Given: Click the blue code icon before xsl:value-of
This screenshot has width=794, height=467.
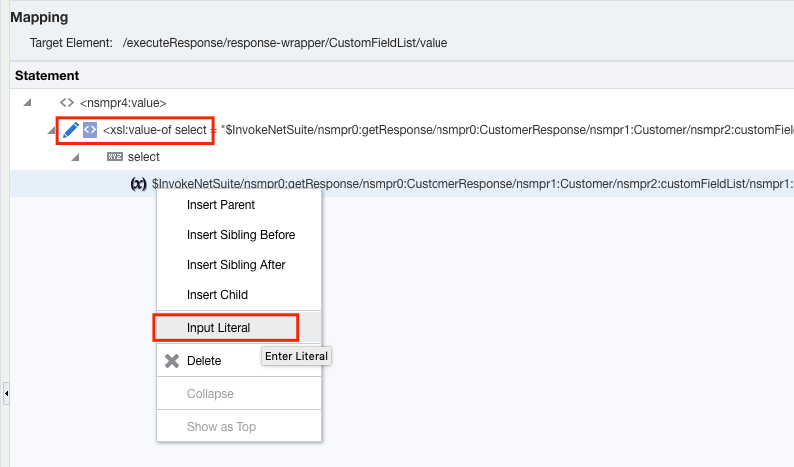Looking at the screenshot, I should coord(90,130).
